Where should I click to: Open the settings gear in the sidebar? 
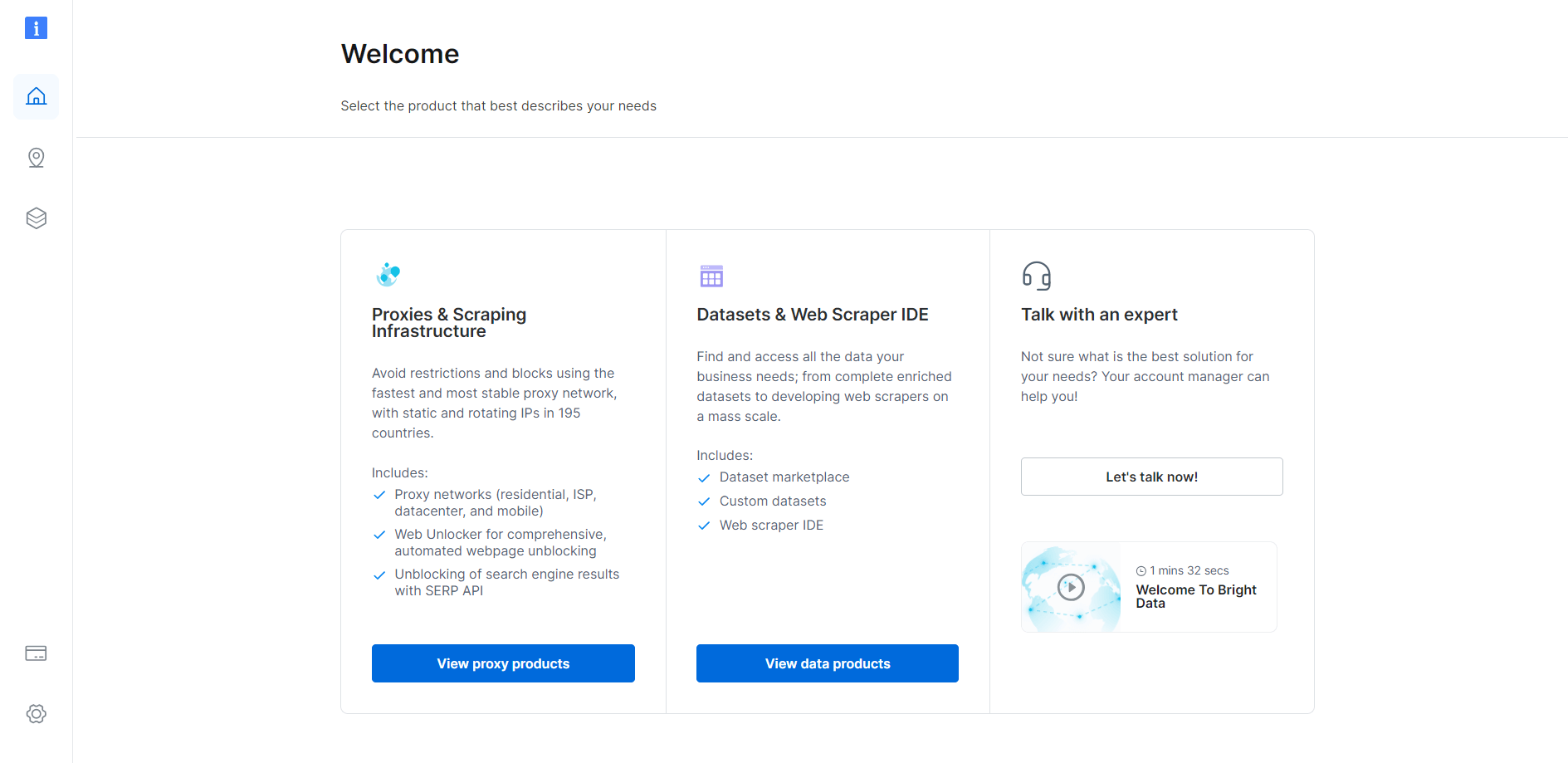tap(36, 713)
